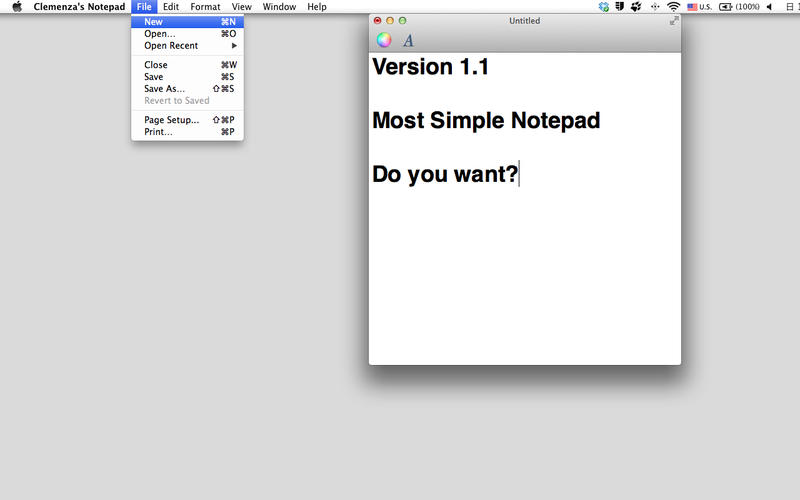This screenshot has width=800, height=500.
Task: Choose Close from the File menu
Action: tap(187, 65)
